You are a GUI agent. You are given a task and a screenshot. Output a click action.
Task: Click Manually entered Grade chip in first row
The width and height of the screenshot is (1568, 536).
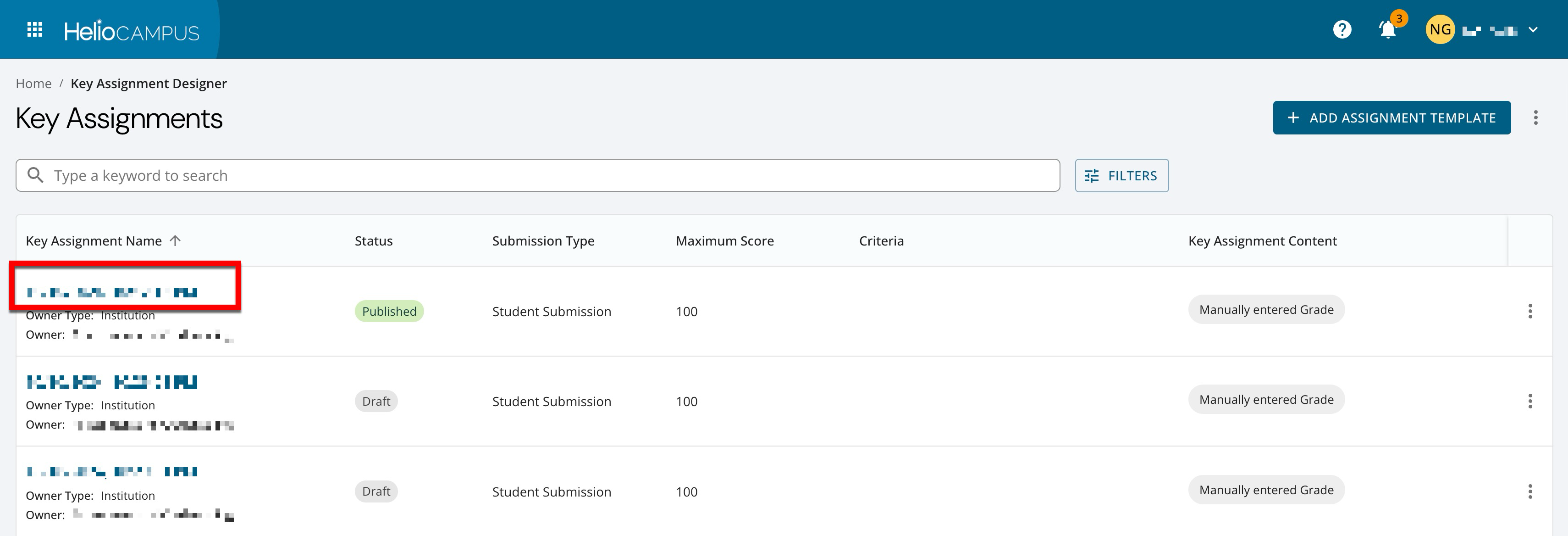pyautogui.click(x=1265, y=310)
